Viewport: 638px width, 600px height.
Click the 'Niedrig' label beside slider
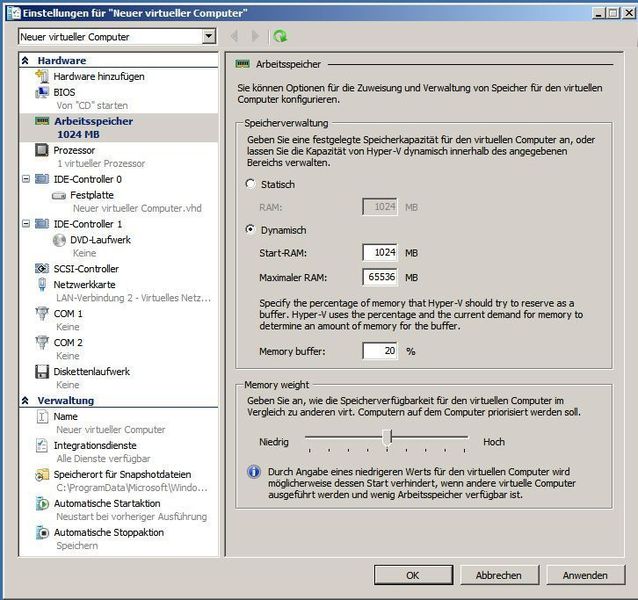point(274,442)
